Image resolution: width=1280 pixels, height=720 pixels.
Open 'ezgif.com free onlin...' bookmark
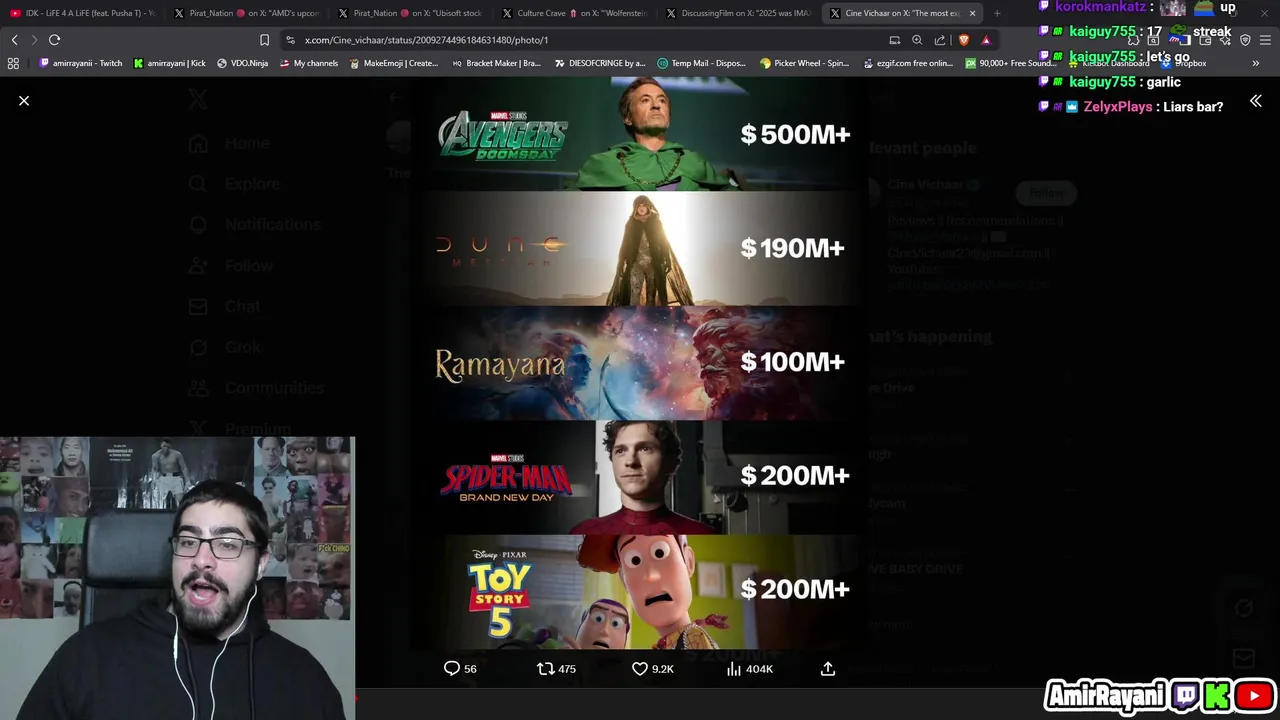907,63
